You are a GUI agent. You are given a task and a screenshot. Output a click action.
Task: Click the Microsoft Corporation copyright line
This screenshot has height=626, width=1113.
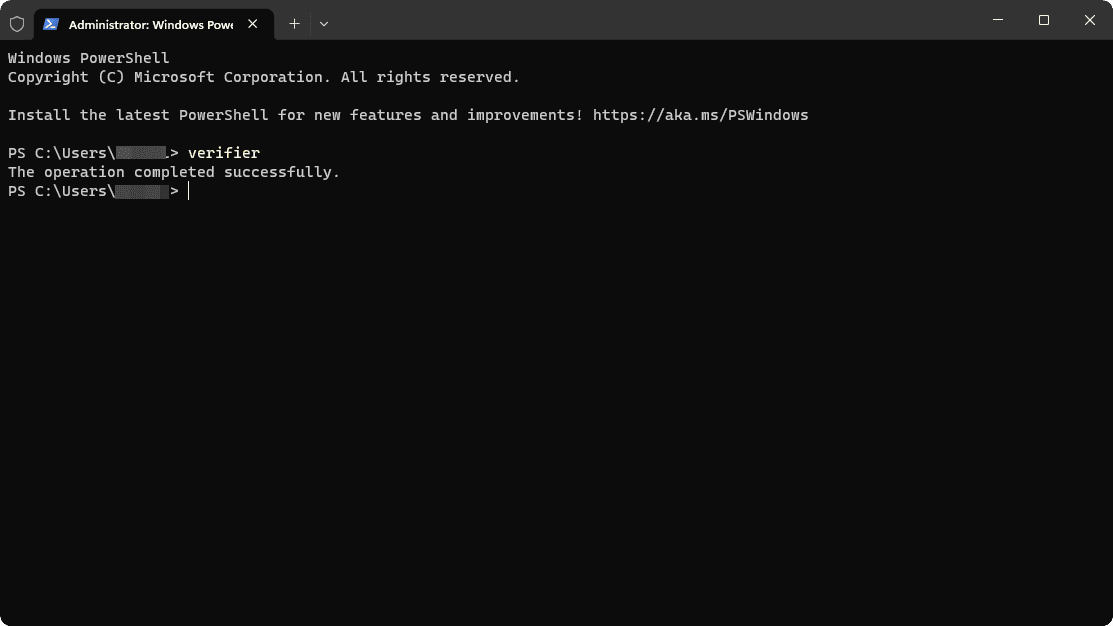point(263,76)
